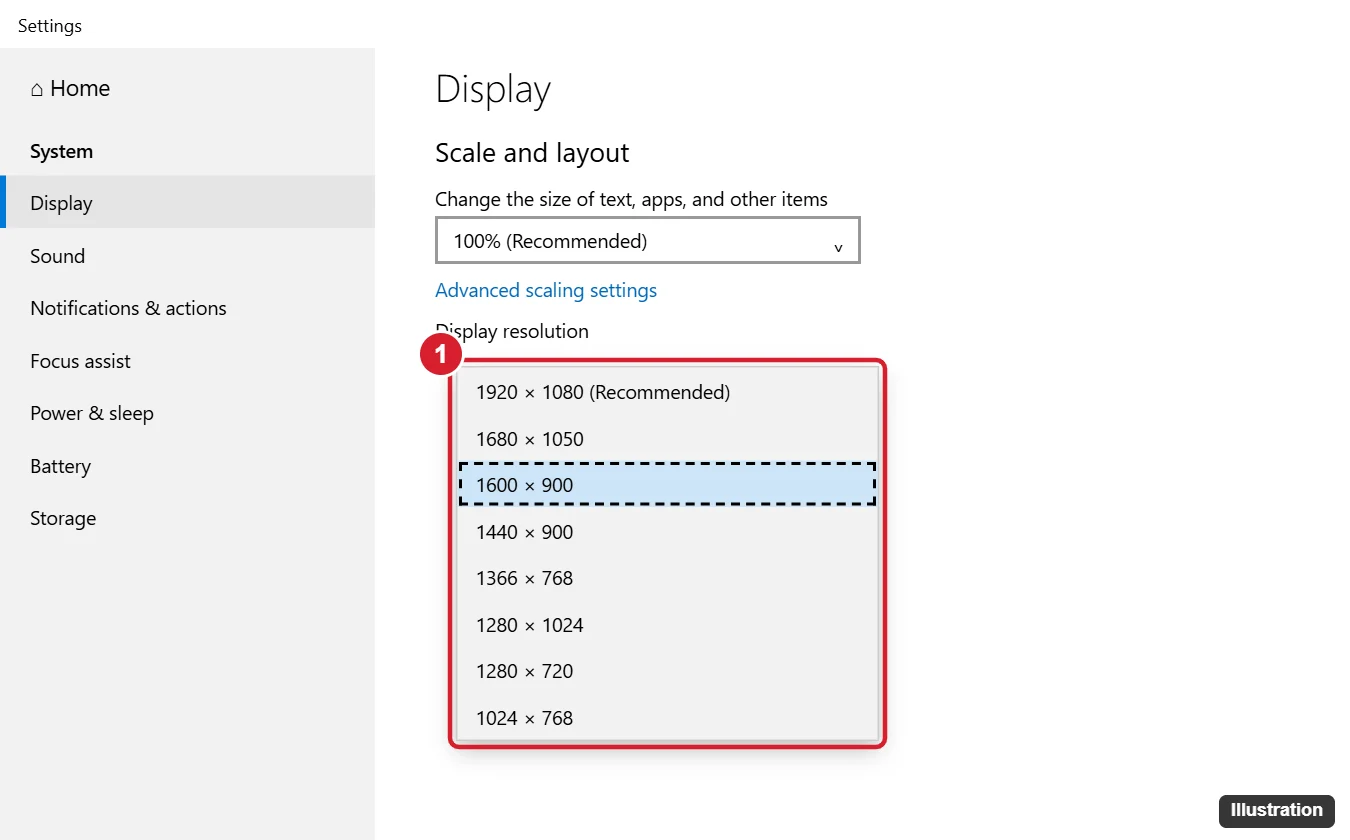Expand the 100% (Recommended) scale dropdown
The width and height of the screenshot is (1350, 840).
coord(648,241)
